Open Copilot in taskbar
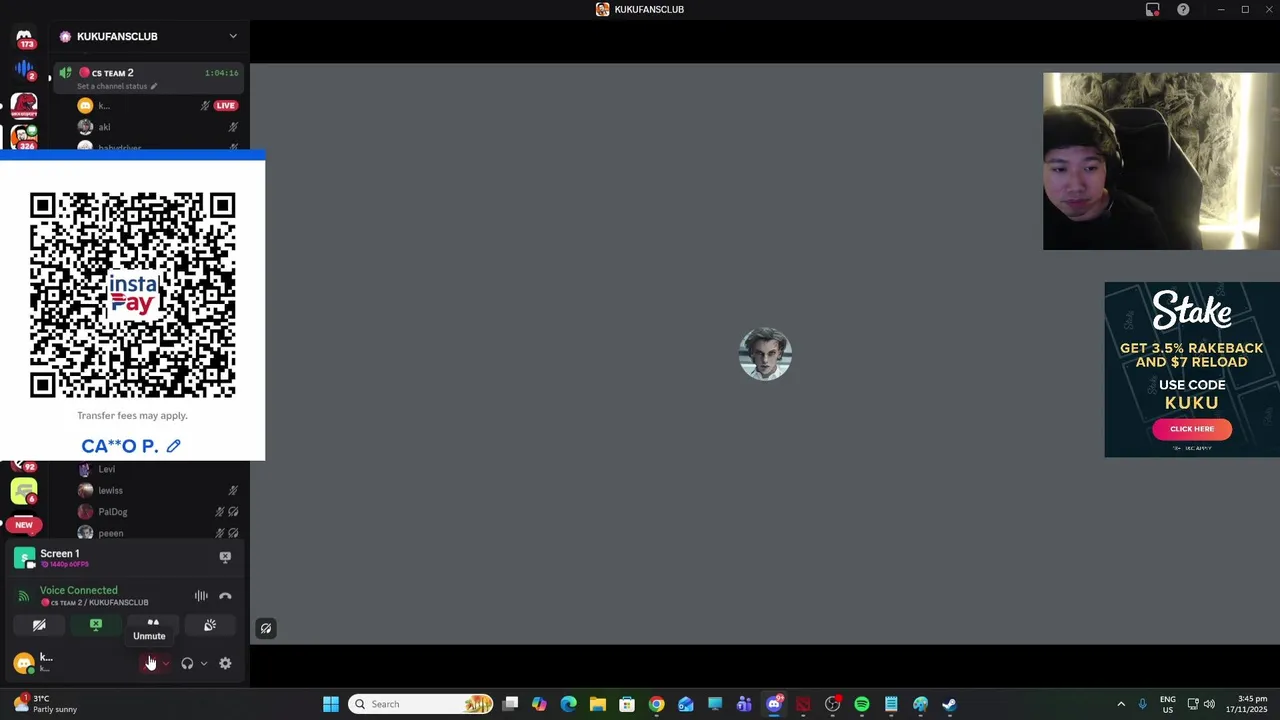Screen dimensions: 1280x720 point(539,704)
